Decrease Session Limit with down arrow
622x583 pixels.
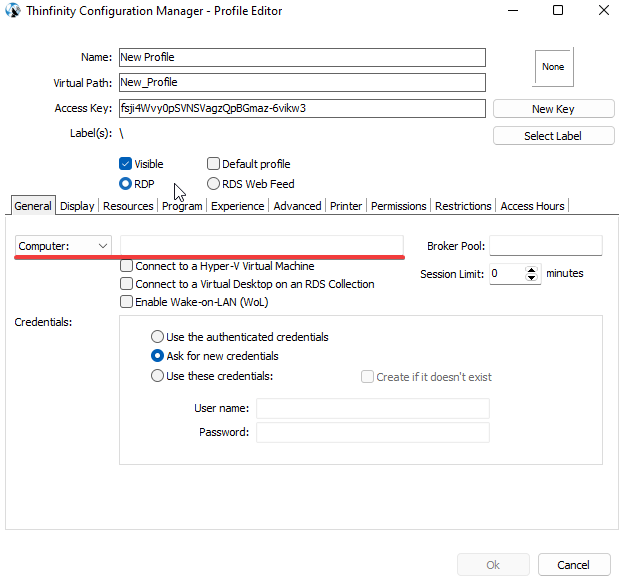coord(531,278)
